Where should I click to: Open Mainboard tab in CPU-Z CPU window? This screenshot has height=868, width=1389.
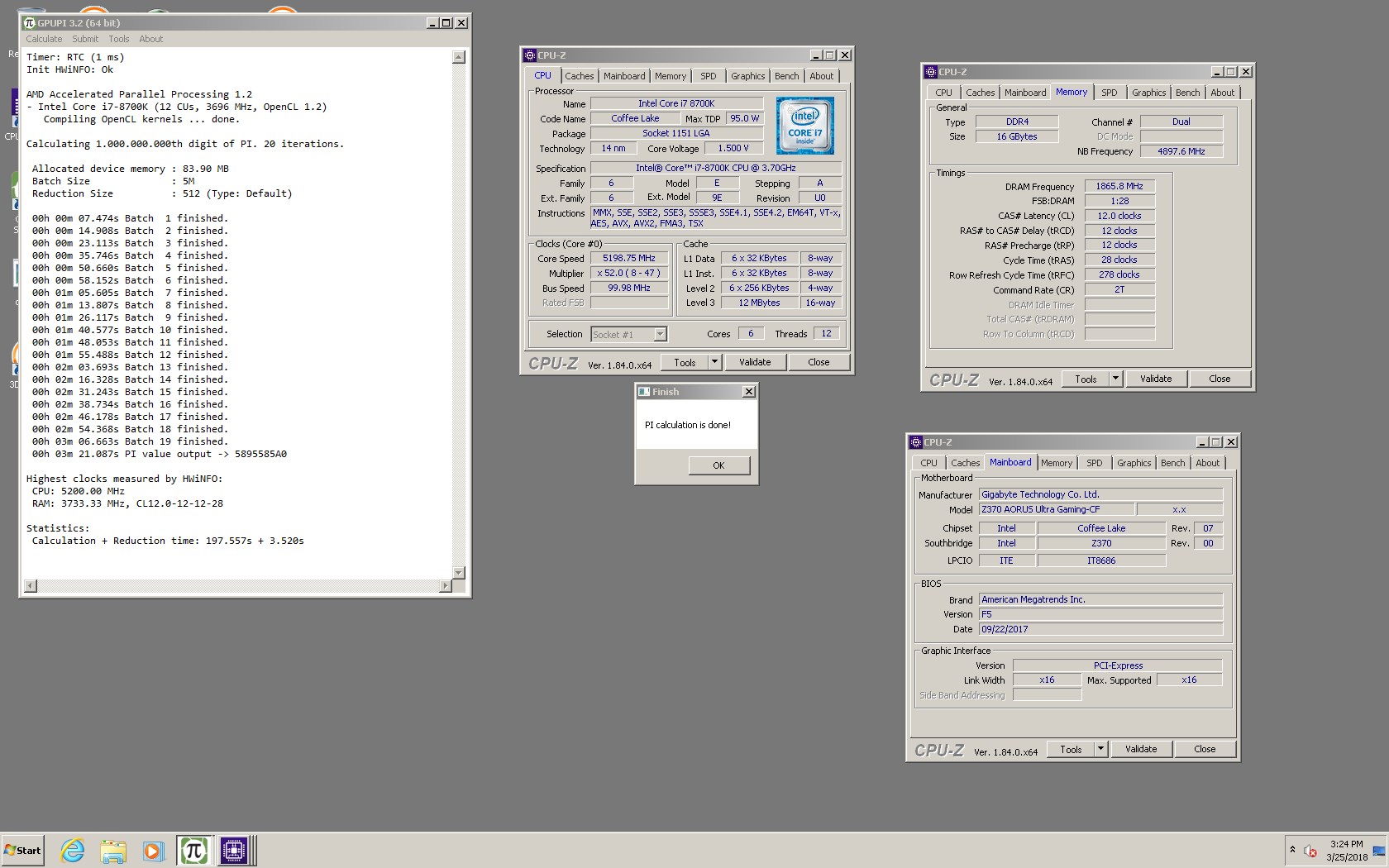[x=624, y=76]
